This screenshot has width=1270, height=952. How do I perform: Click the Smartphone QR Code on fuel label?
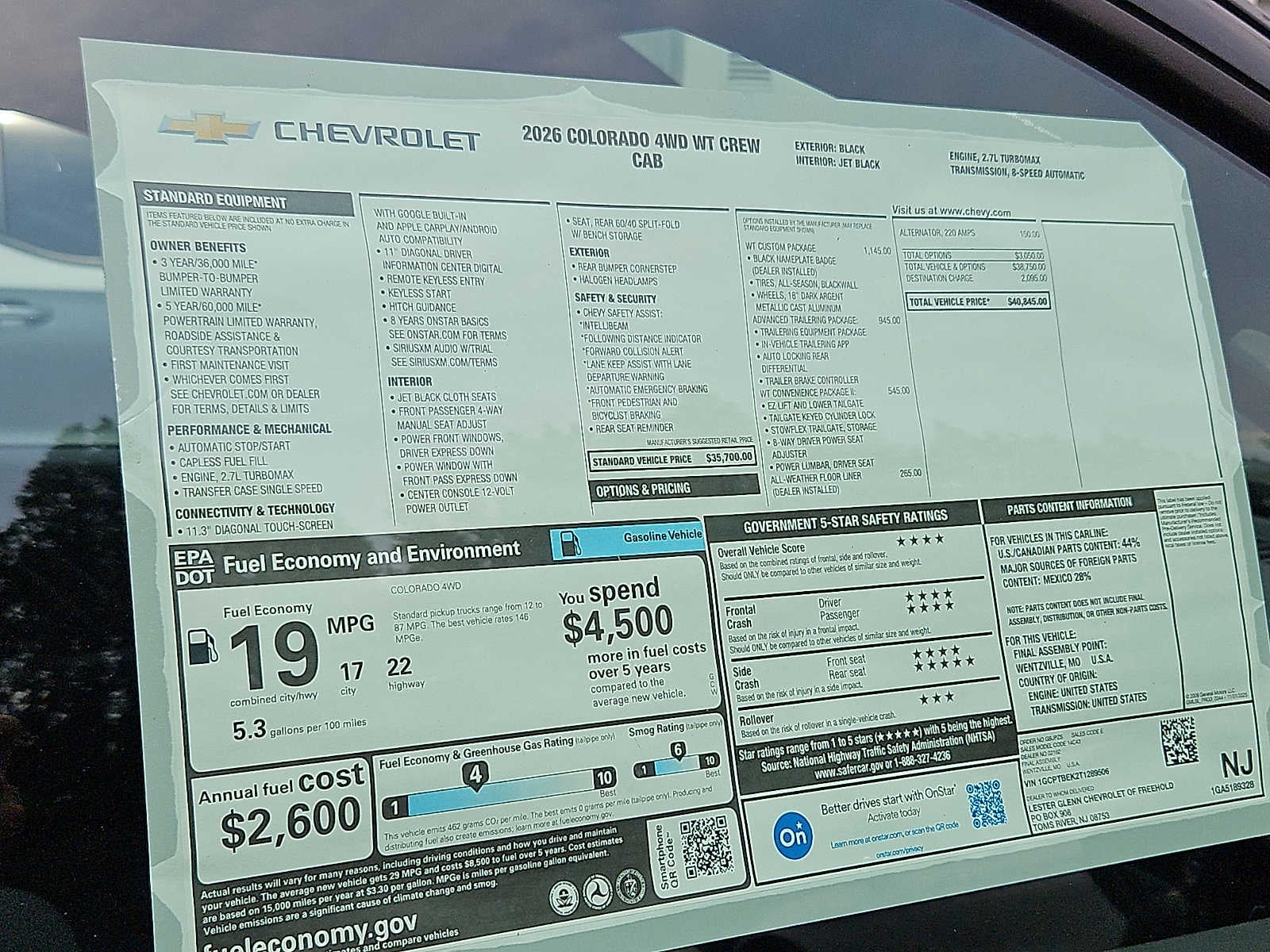coord(707,849)
